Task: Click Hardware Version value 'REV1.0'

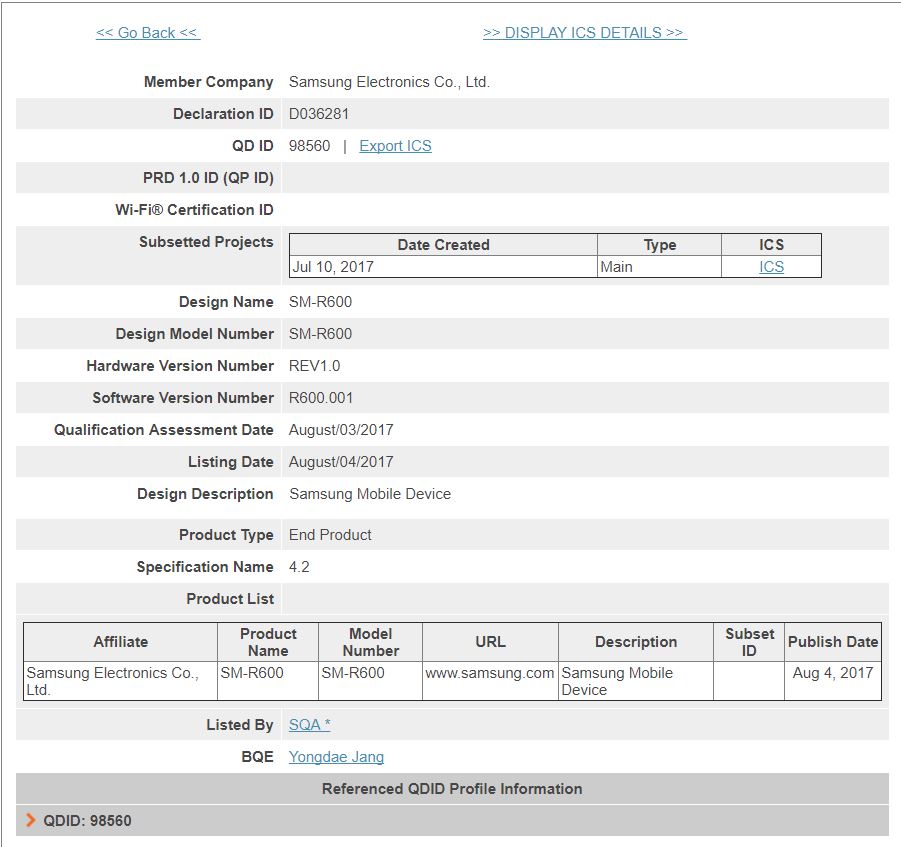Action: pyautogui.click(x=314, y=366)
